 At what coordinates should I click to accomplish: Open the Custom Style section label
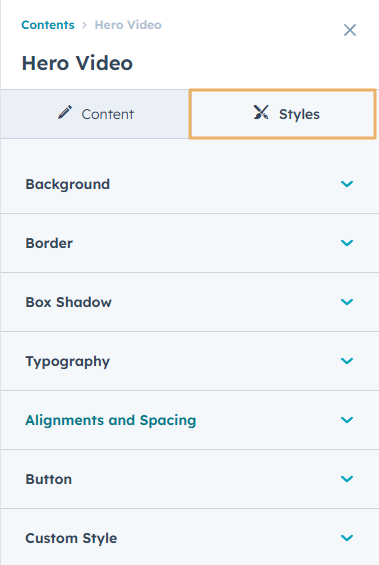71,538
